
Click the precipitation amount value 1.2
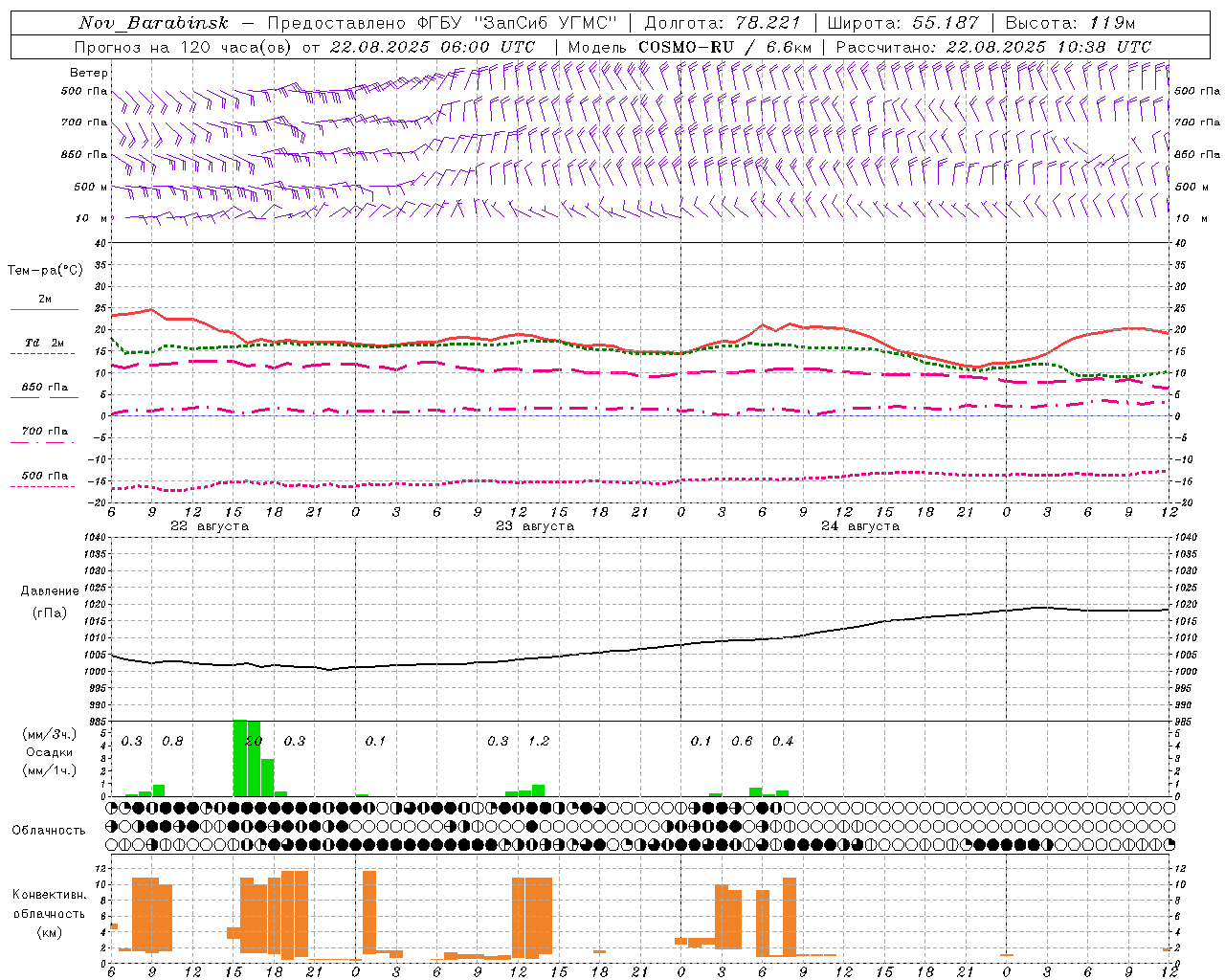pos(539,741)
